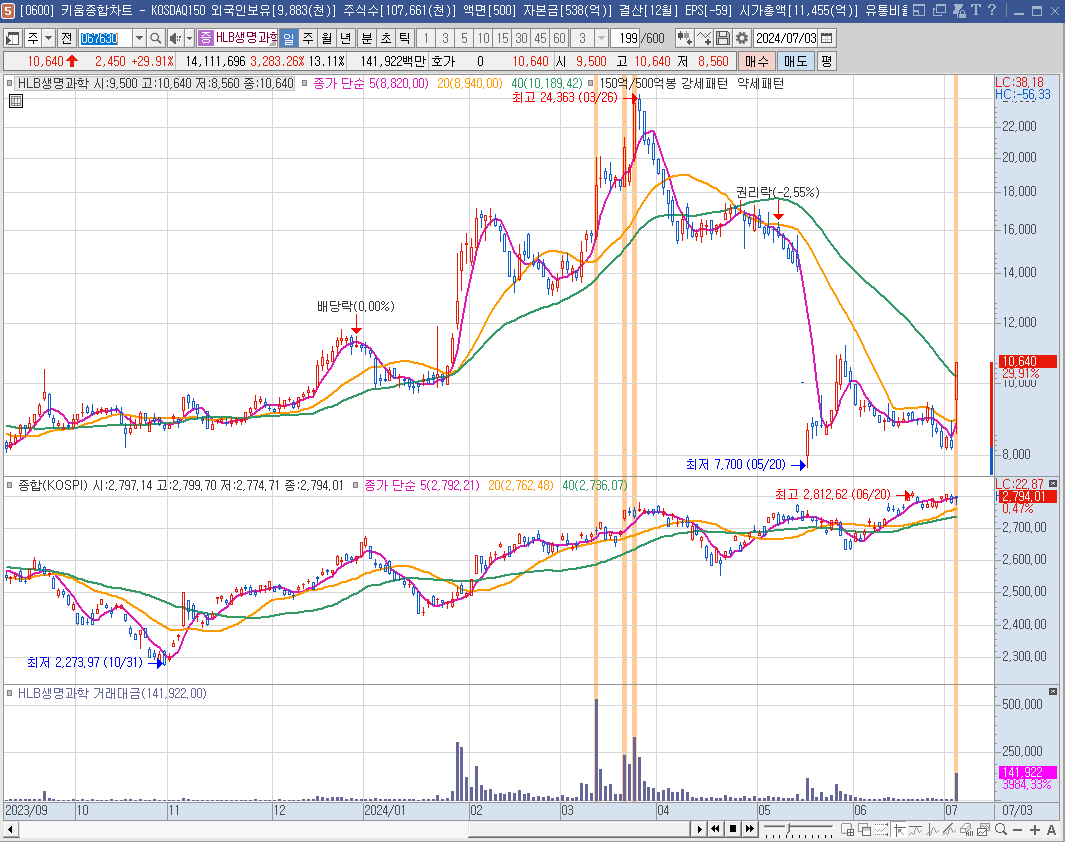Select the '틱' tick period tab
This screenshot has height=842, width=1065.
click(405, 39)
